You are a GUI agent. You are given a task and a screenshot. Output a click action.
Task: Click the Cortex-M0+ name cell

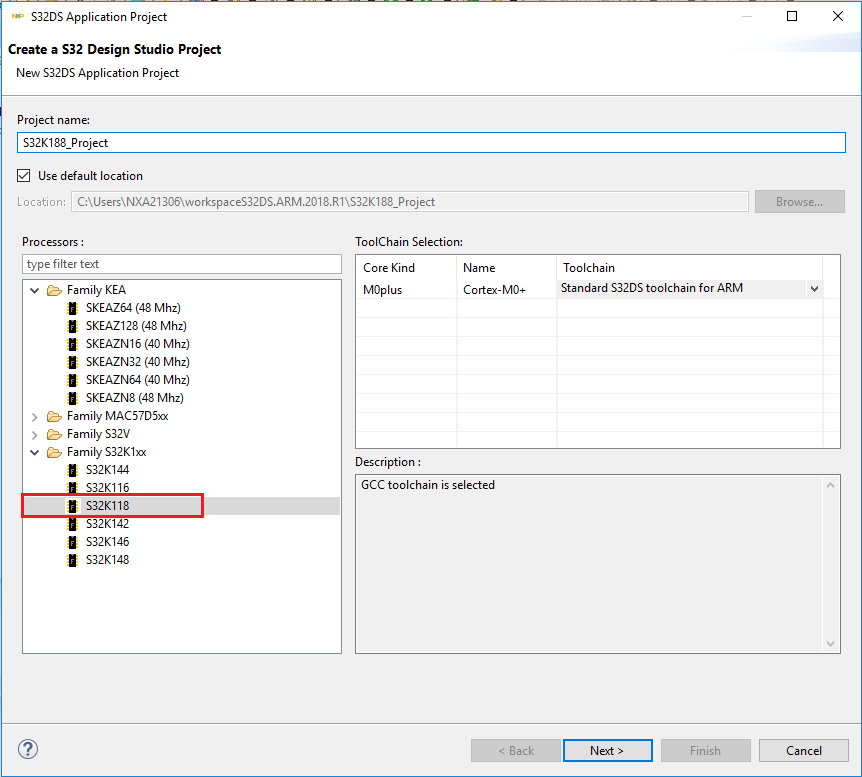point(506,290)
